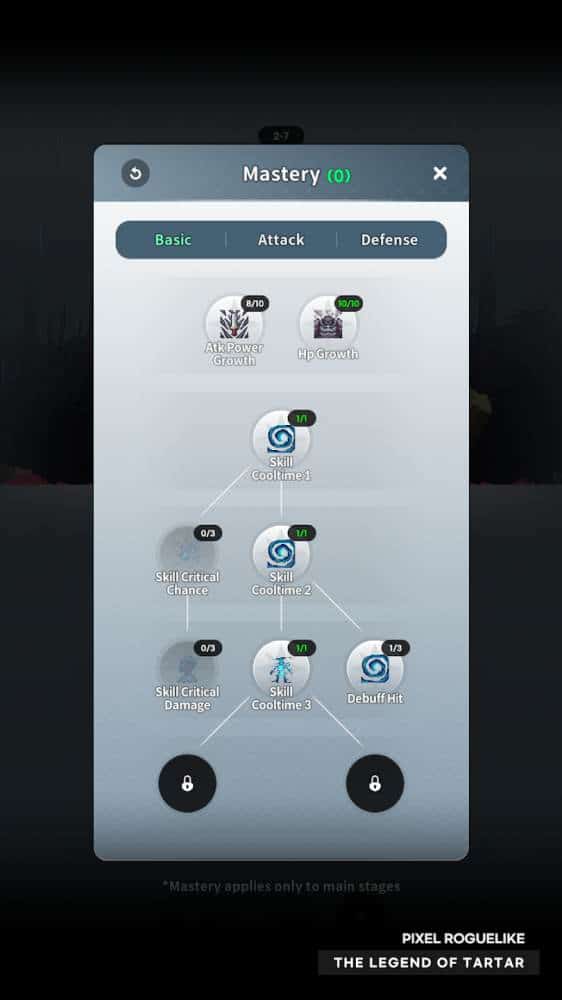Tap the Skill Cooltime 1 node
The image size is (562, 1000).
coord(281,439)
